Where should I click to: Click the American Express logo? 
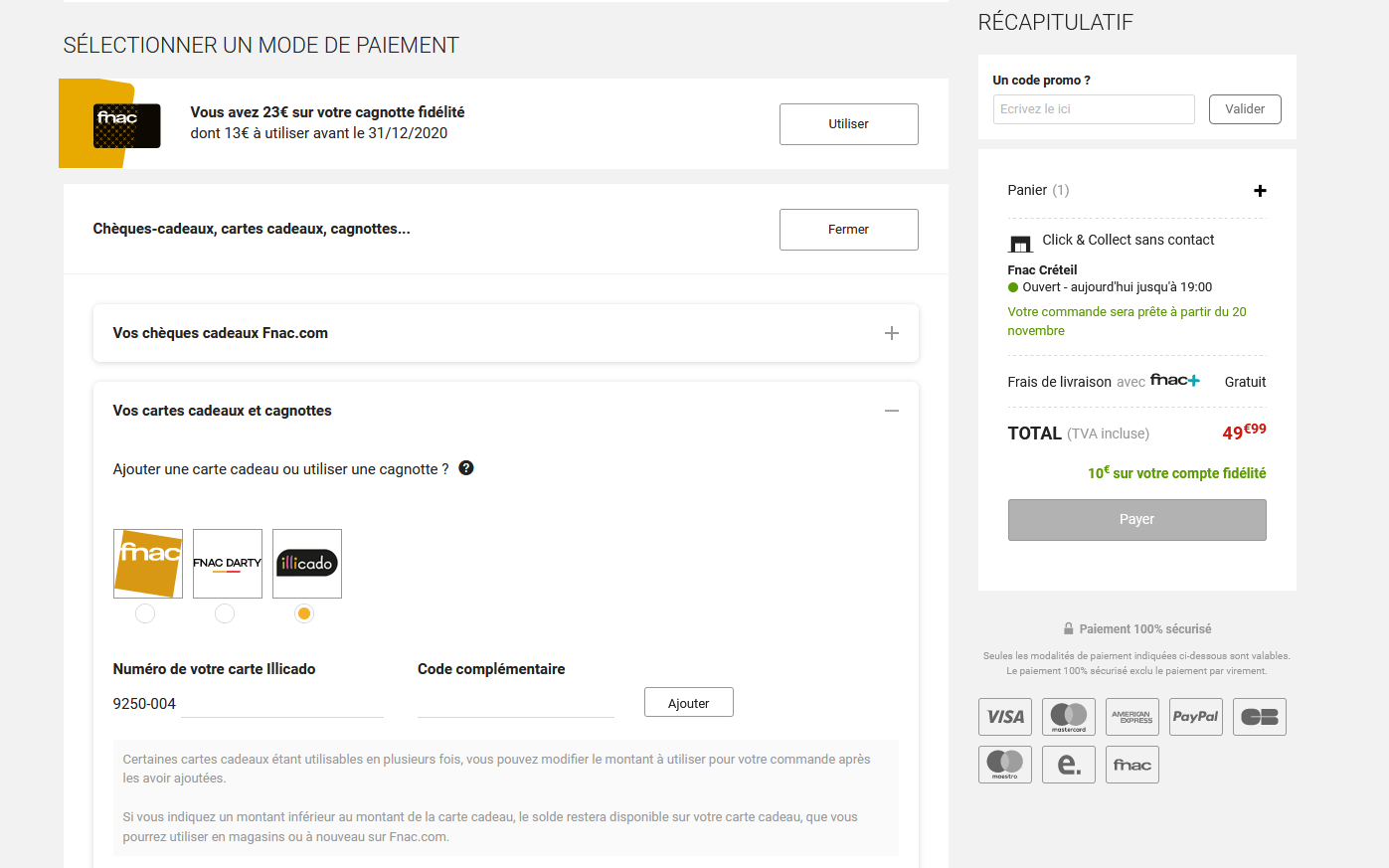pyautogui.click(x=1131, y=717)
